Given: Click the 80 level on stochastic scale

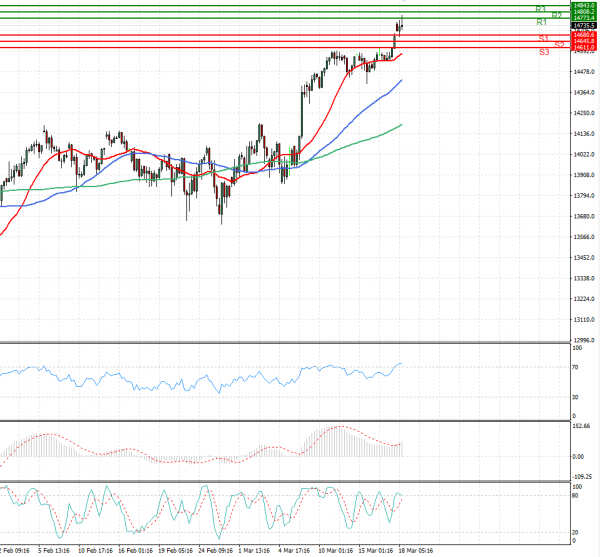Looking at the screenshot, I should [x=575, y=496].
